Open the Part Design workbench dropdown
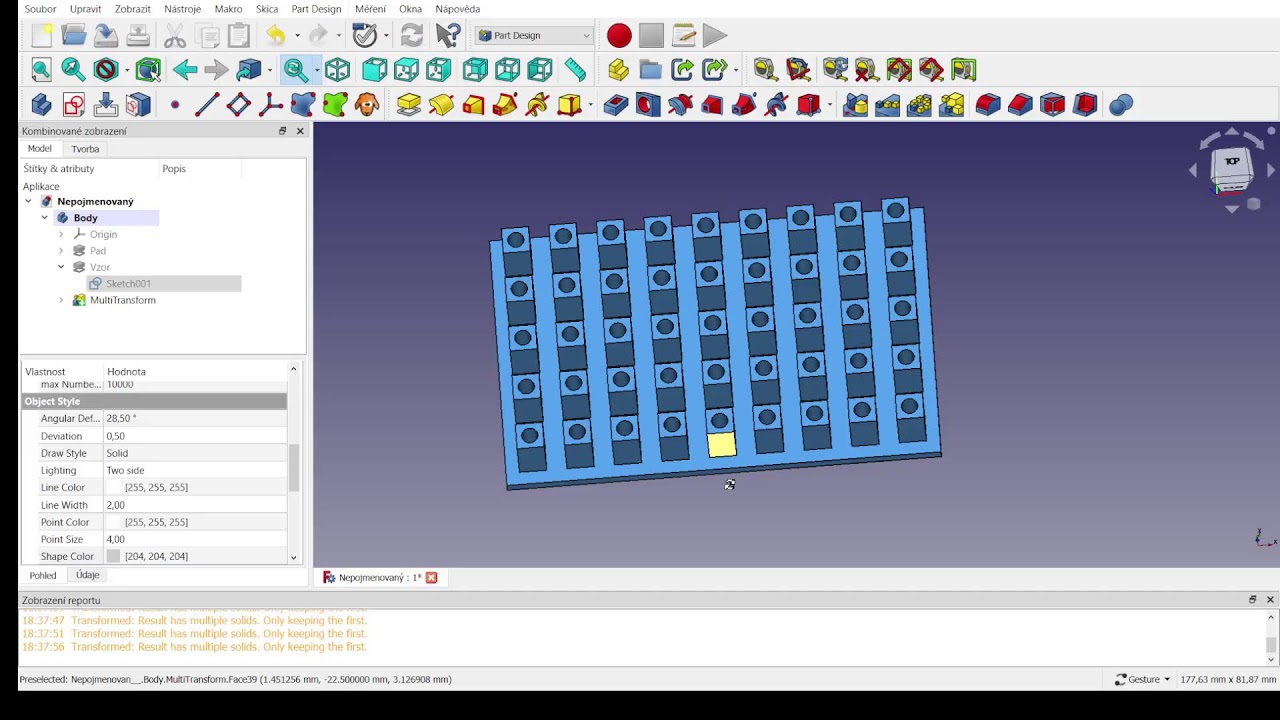 click(x=535, y=36)
